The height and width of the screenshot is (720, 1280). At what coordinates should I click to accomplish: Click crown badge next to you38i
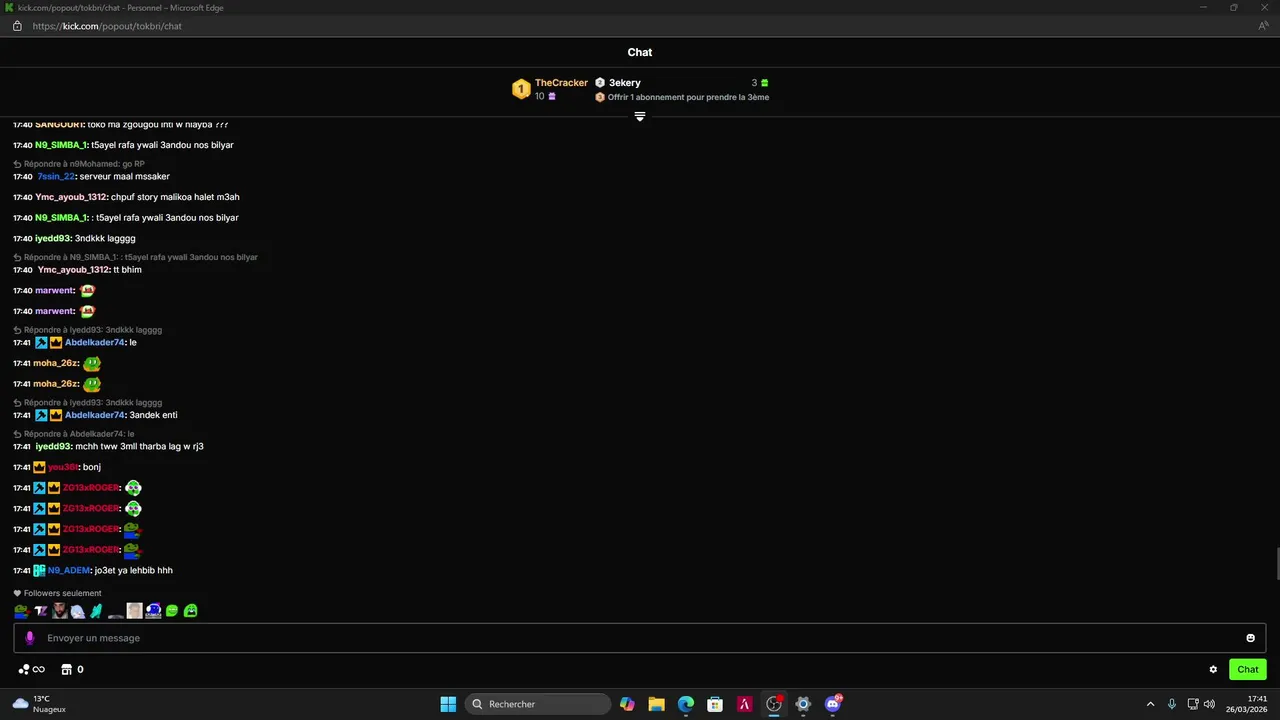pyautogui.click(x=39, y=467)
